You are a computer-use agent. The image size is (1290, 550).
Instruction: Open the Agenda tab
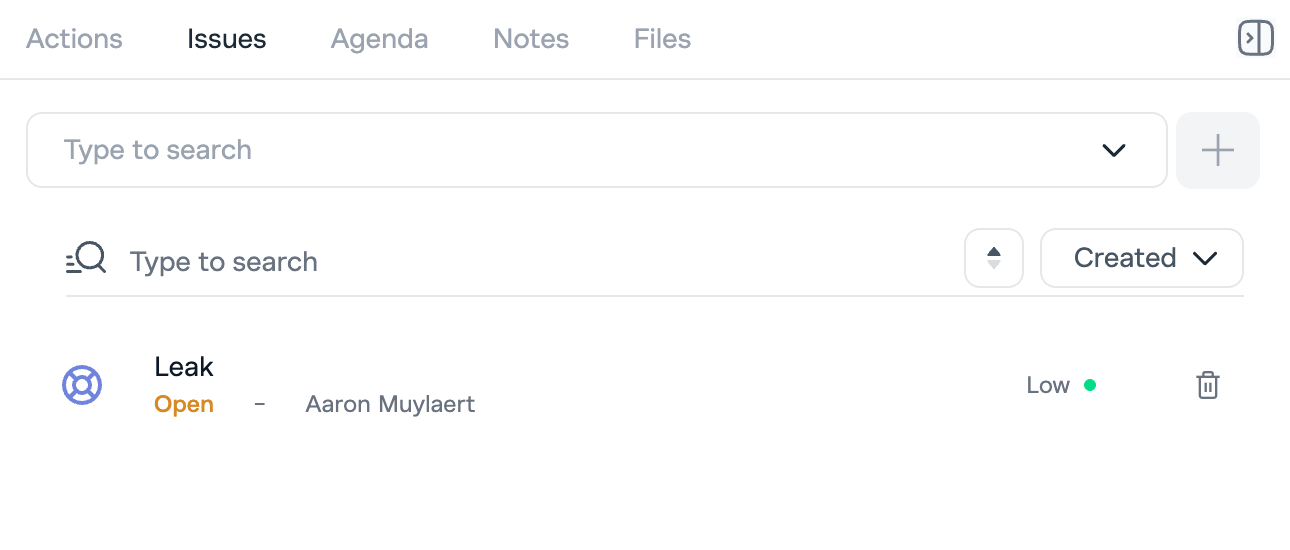click(x=379, y=39)
